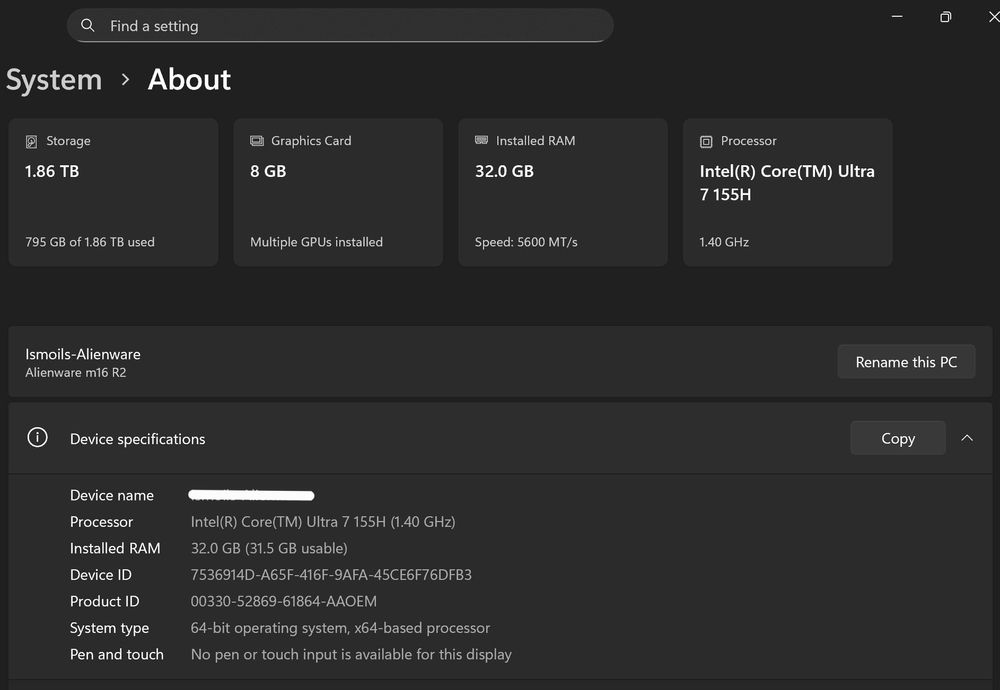Go back to System in breadcrumb
The image size is (1000, 690).
coord(54,80)
